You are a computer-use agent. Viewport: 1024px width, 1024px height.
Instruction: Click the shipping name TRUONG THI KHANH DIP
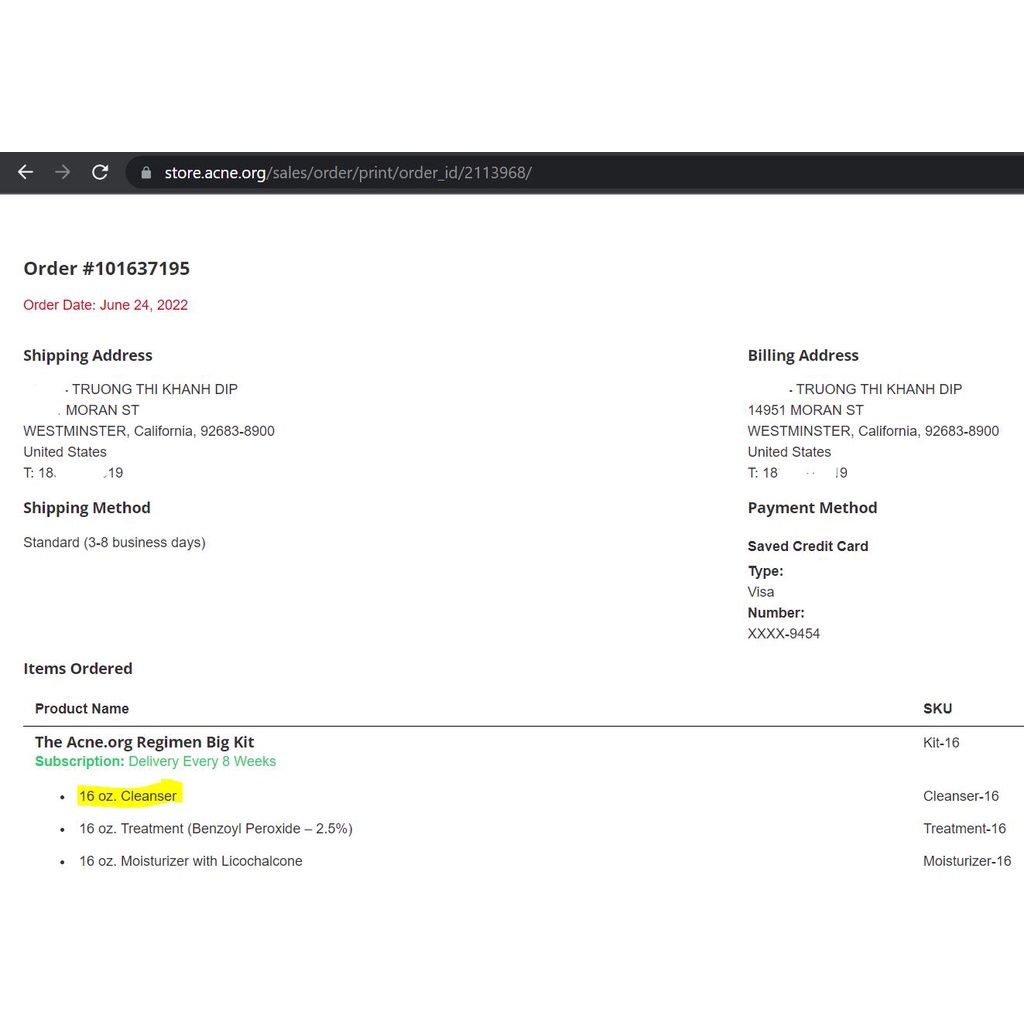click(x=154, y=389)
